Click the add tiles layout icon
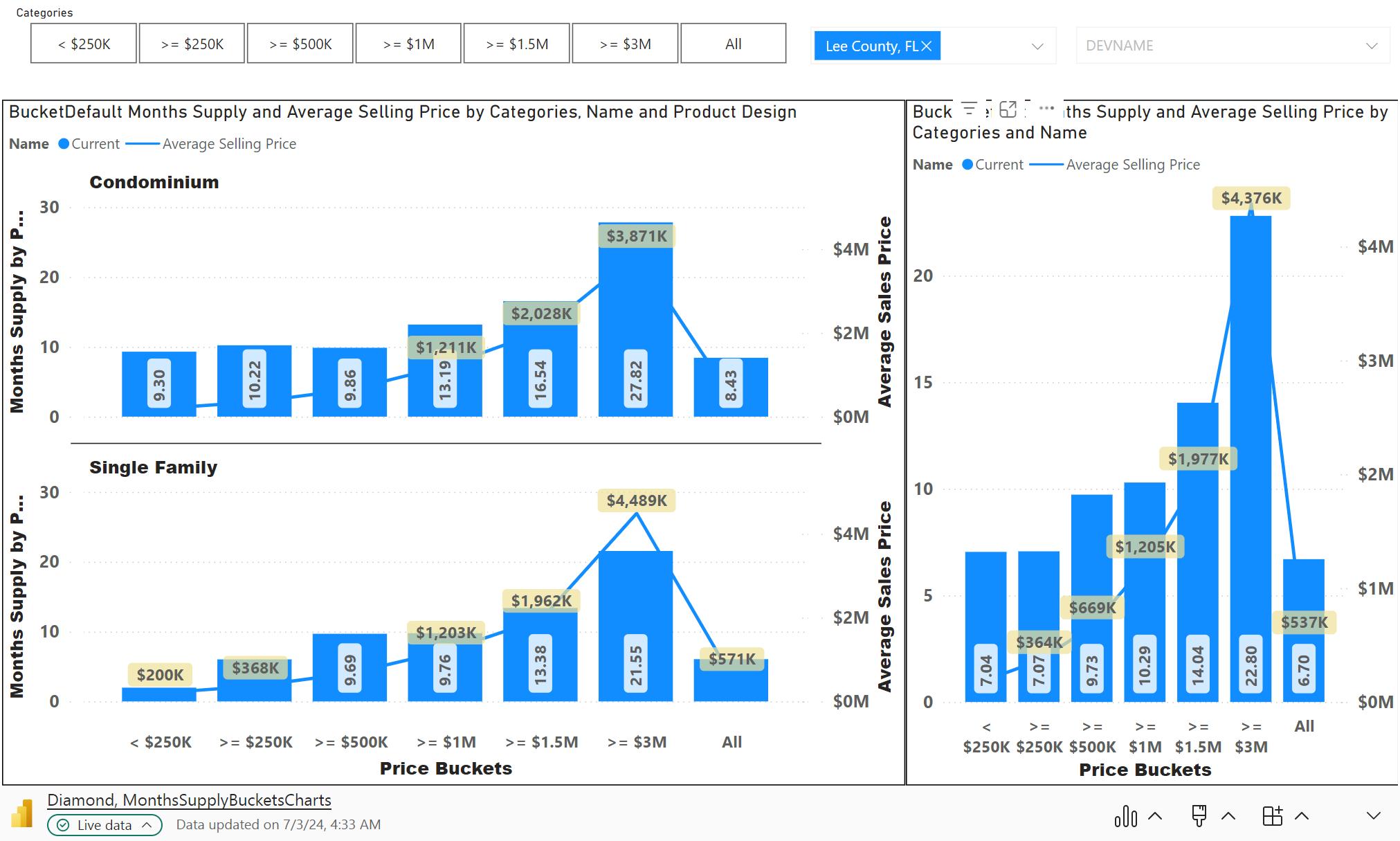The height and width of the screenshot is (841, 1400). [1272, 816]
